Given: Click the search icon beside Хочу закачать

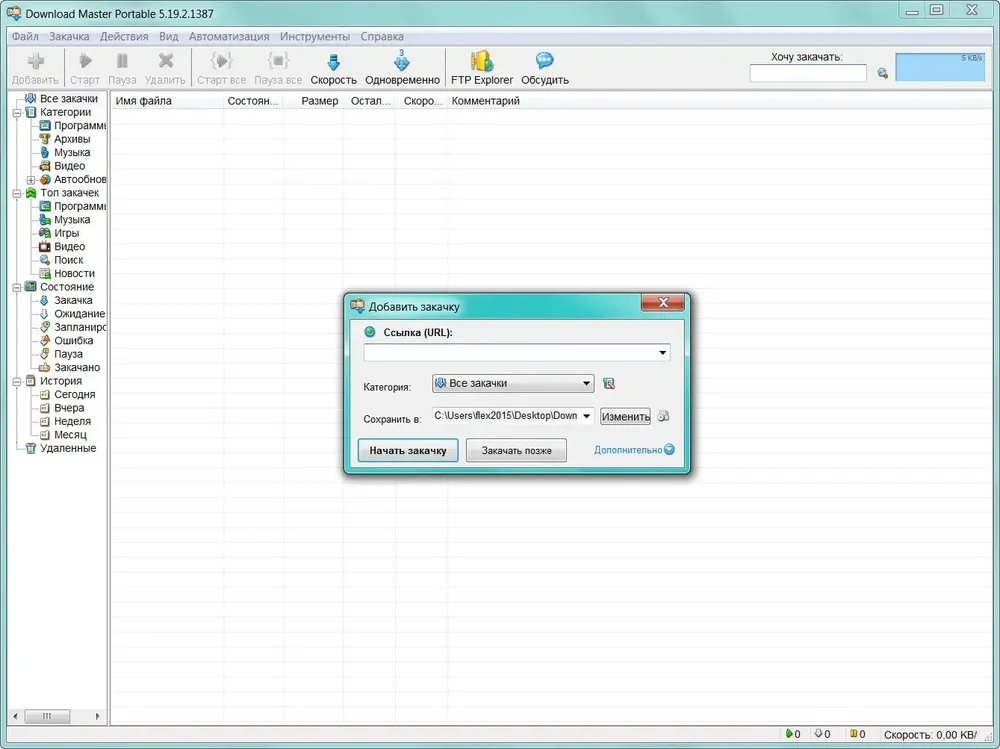Looking at the screenshot, I should coord(883,73).
